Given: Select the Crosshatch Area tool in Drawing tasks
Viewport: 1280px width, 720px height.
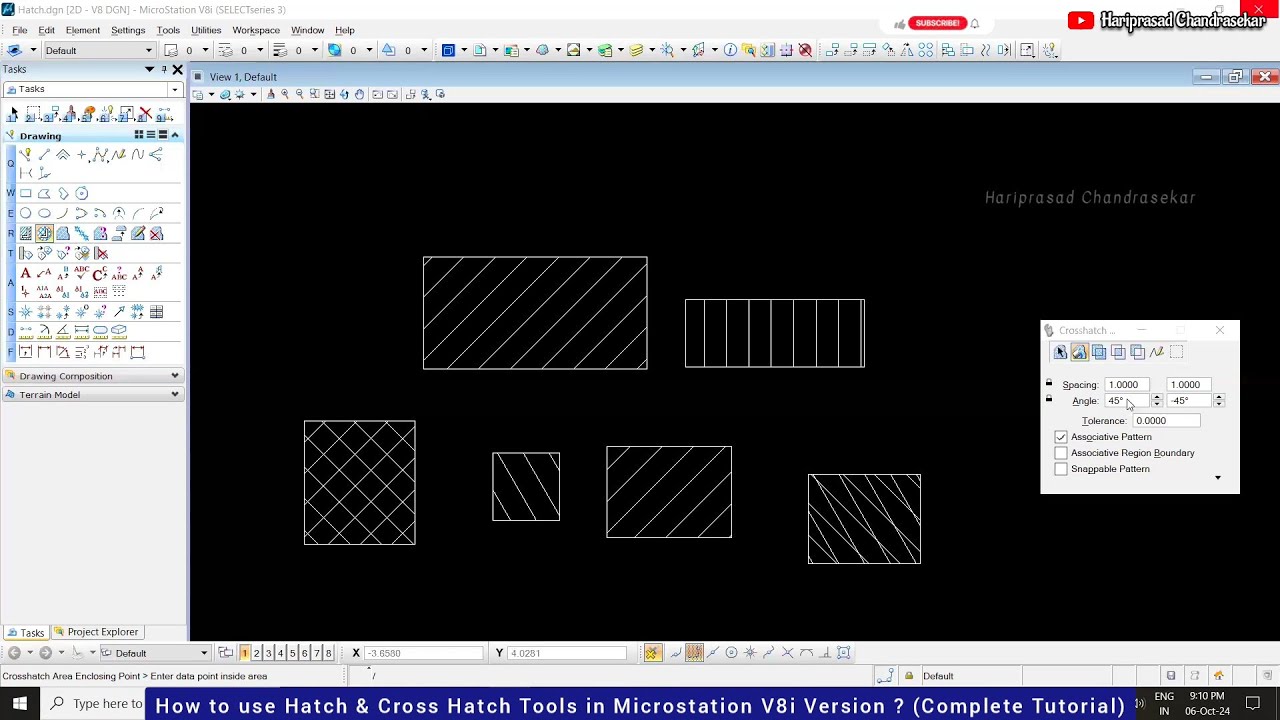Looking at the screenshot, I should click(44, 233).
